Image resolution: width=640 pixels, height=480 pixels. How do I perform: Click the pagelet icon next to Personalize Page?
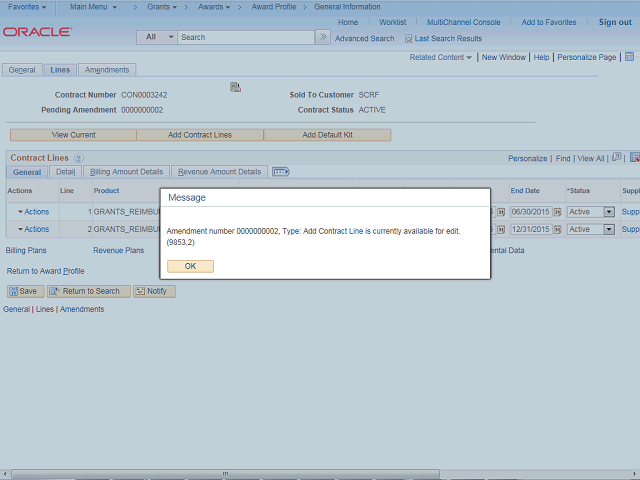(629, 57)
